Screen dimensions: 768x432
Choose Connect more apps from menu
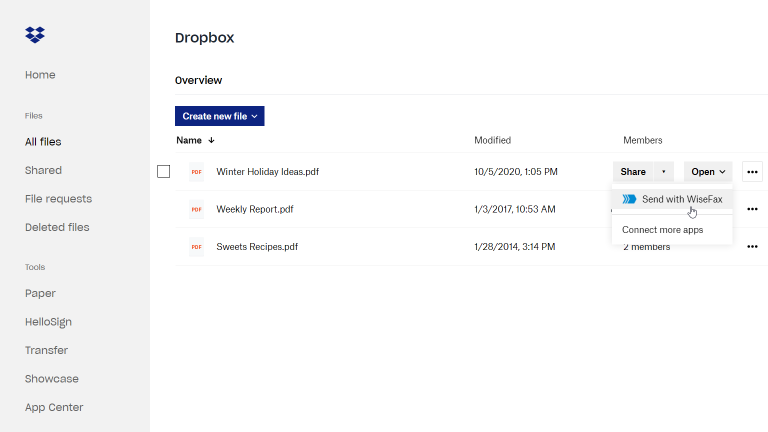662,230
